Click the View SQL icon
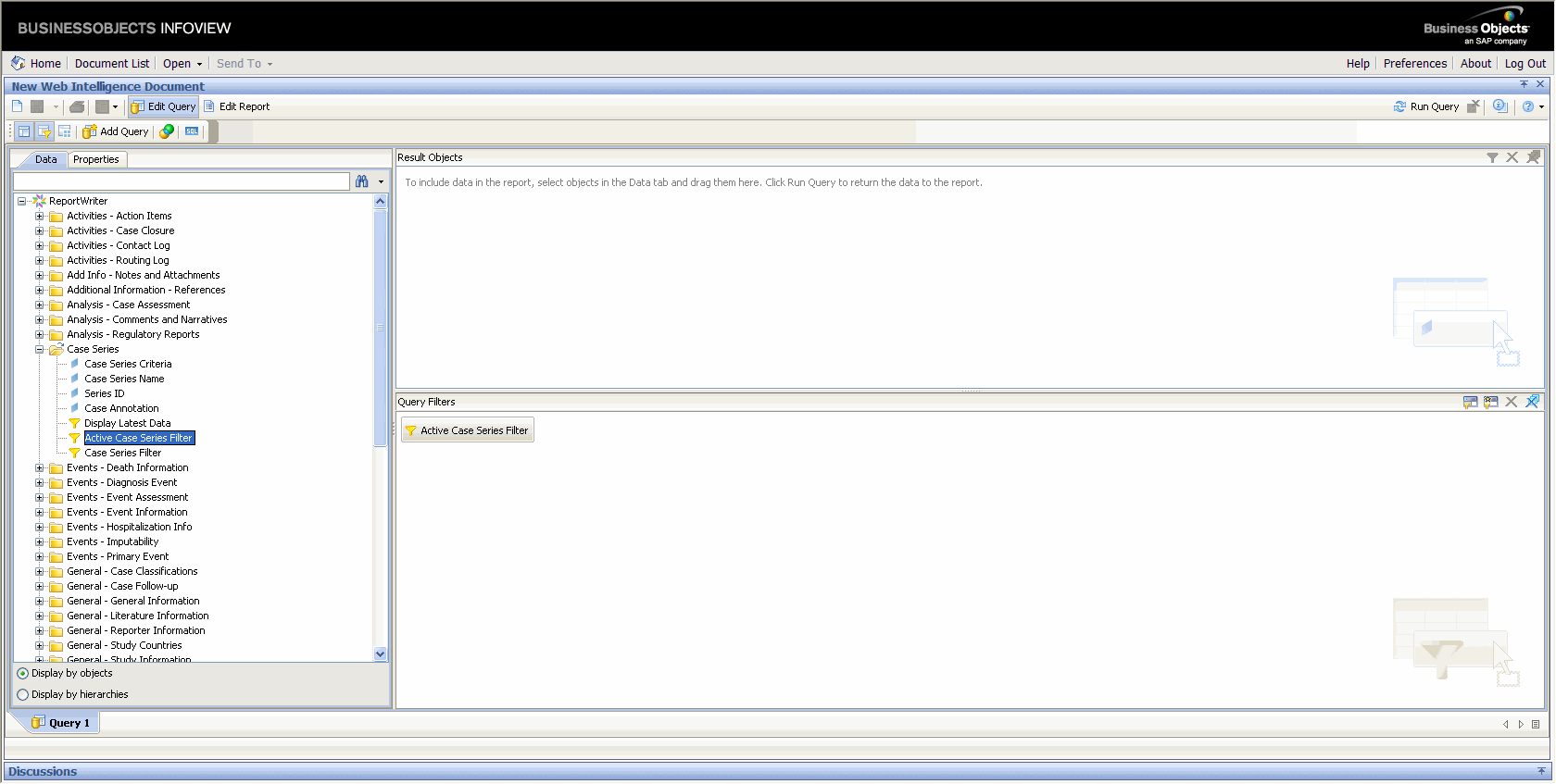Viewport: 1556px width, 784px height. 192,131
